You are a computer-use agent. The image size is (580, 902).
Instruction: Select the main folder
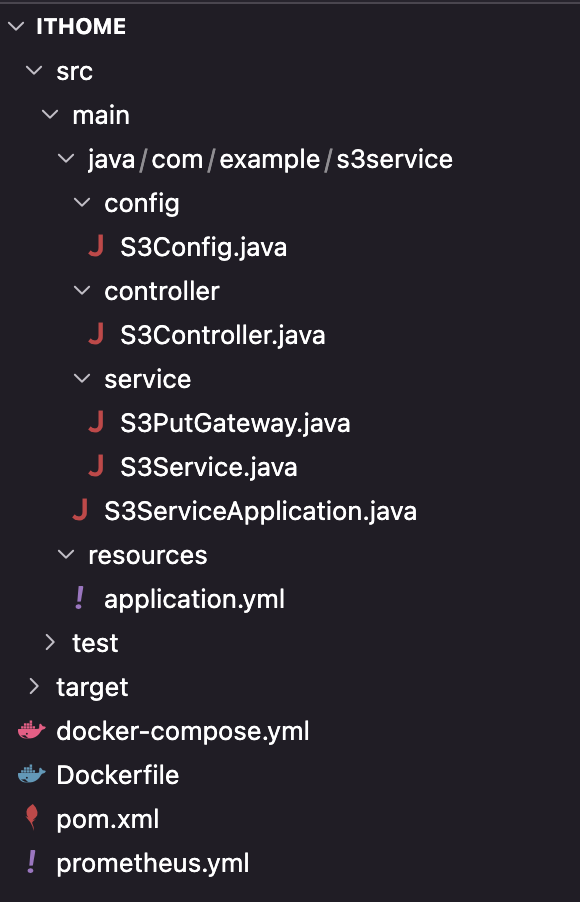pos(101,115)
